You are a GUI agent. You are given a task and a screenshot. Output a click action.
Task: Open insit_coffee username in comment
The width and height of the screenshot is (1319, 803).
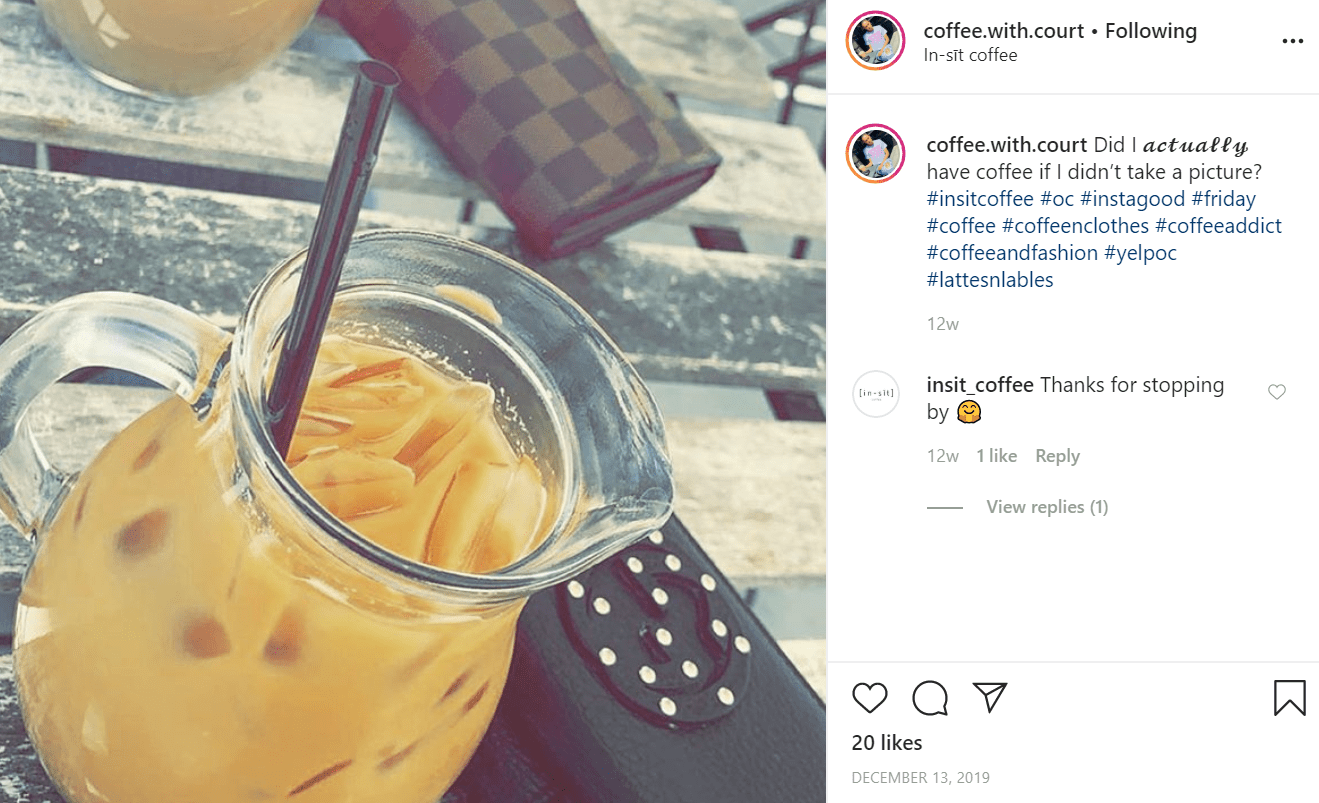point(980,385)
